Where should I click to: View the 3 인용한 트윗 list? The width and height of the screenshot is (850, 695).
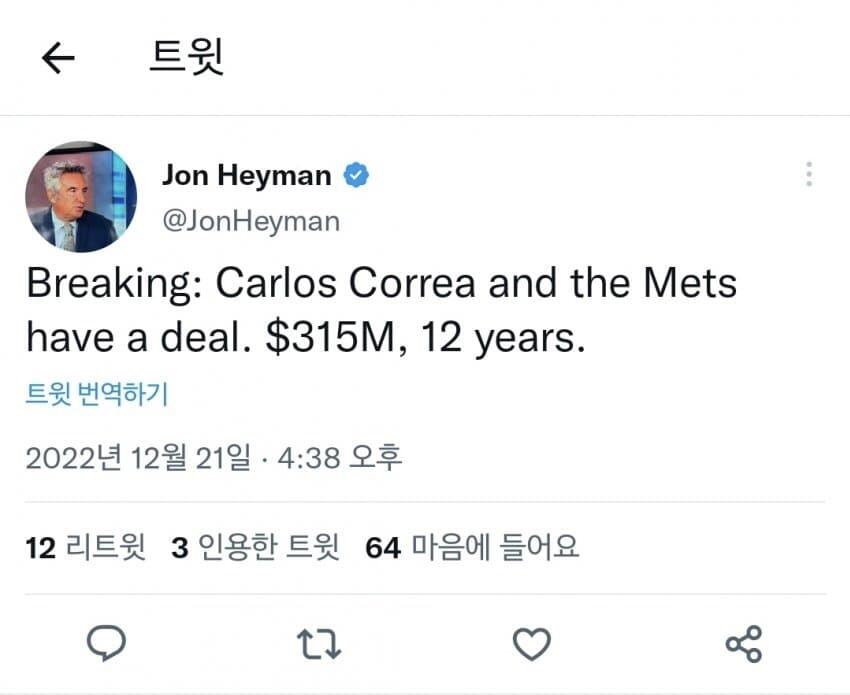255,547
